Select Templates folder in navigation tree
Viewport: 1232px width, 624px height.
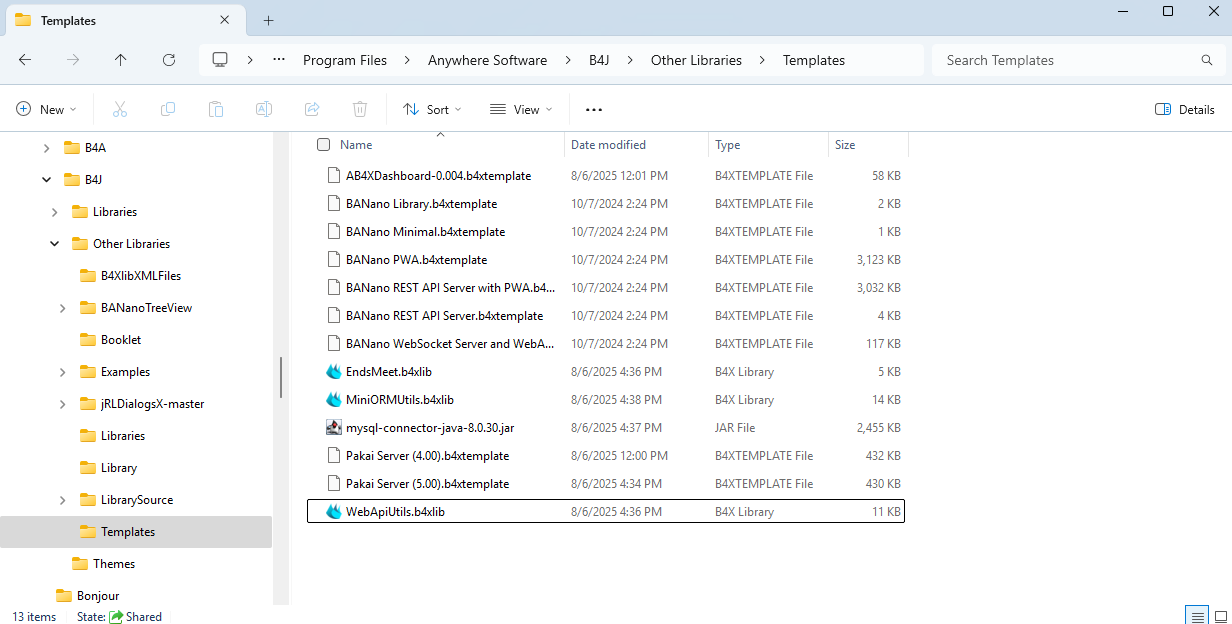pos(136,532)
